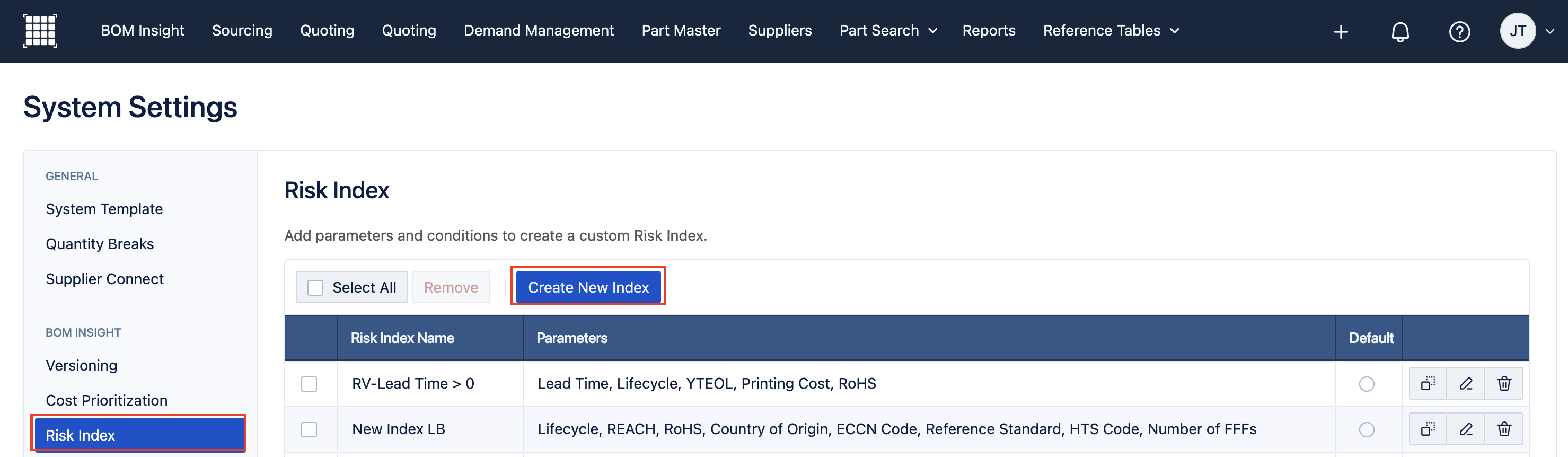This screenshot has width=1568, height=457.
Task: Expand the Part Search dropdown
Action: (888, 30)
